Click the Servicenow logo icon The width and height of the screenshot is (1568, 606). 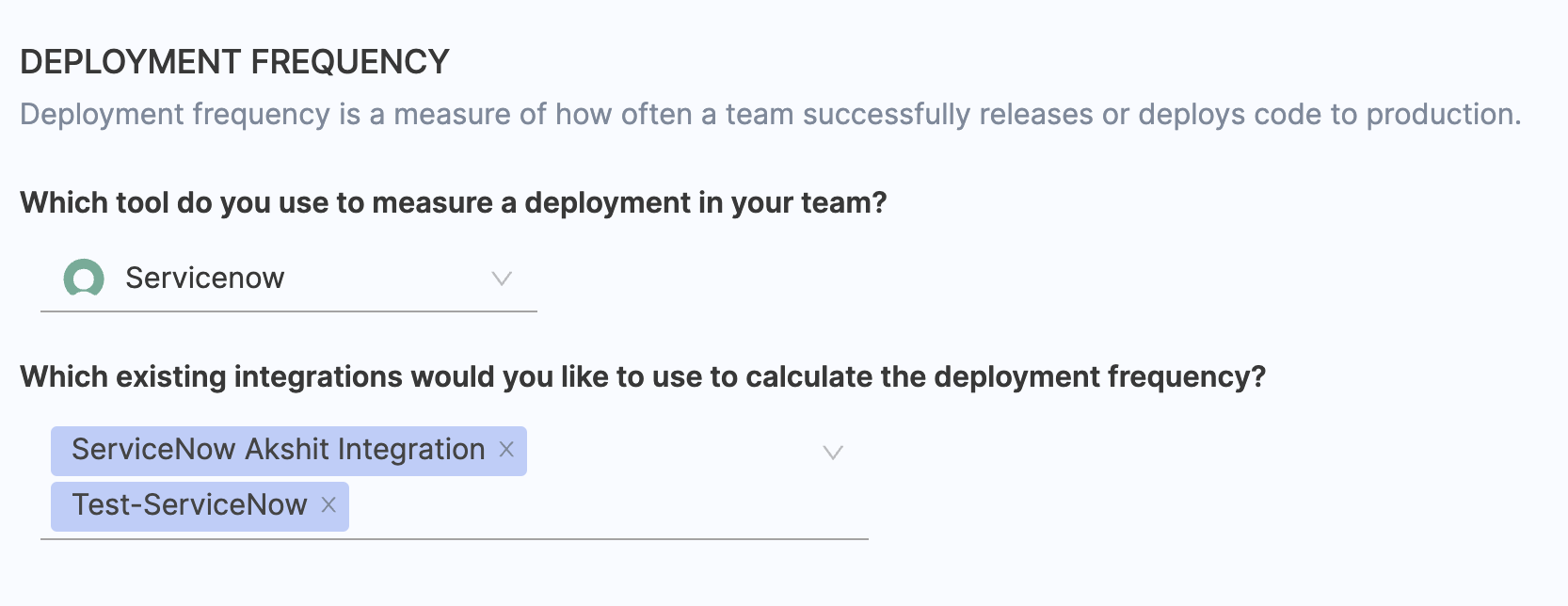tap(84, 279)
